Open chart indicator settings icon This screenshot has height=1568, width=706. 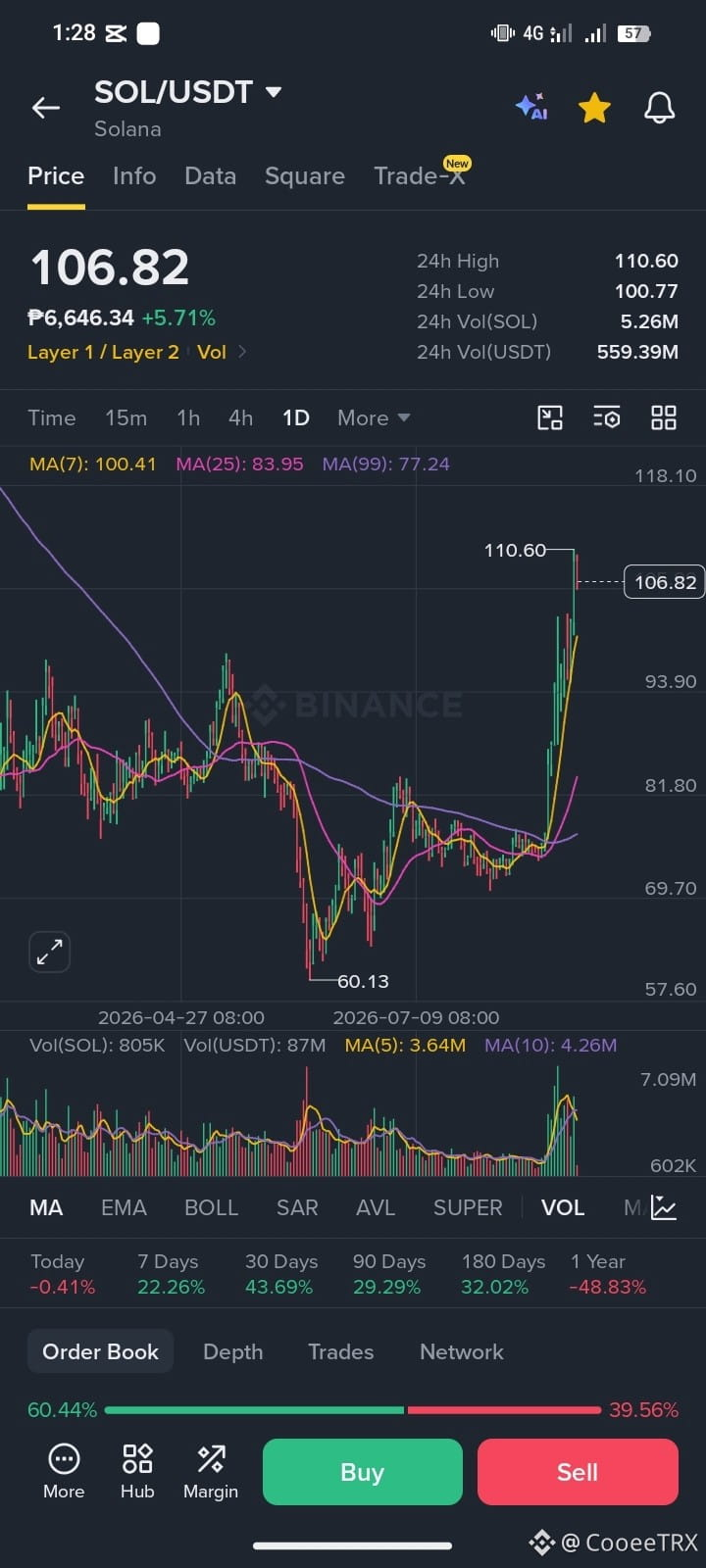coord(607,418)
